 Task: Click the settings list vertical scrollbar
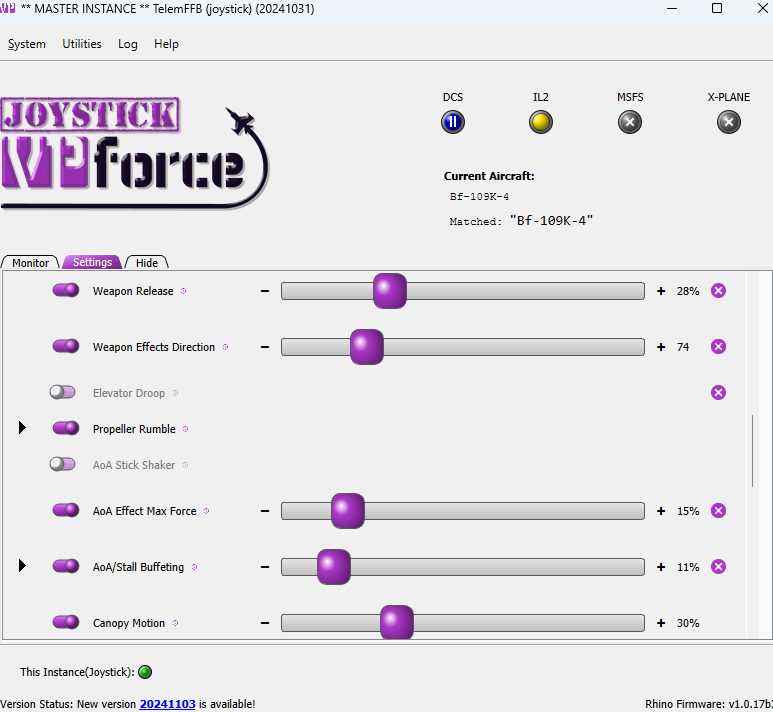(x=752, y=451)
